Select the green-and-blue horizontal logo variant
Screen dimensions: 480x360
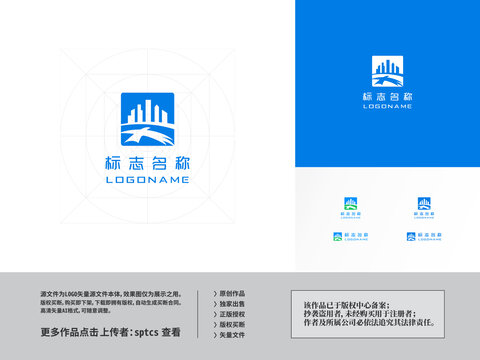click(351, 237)
